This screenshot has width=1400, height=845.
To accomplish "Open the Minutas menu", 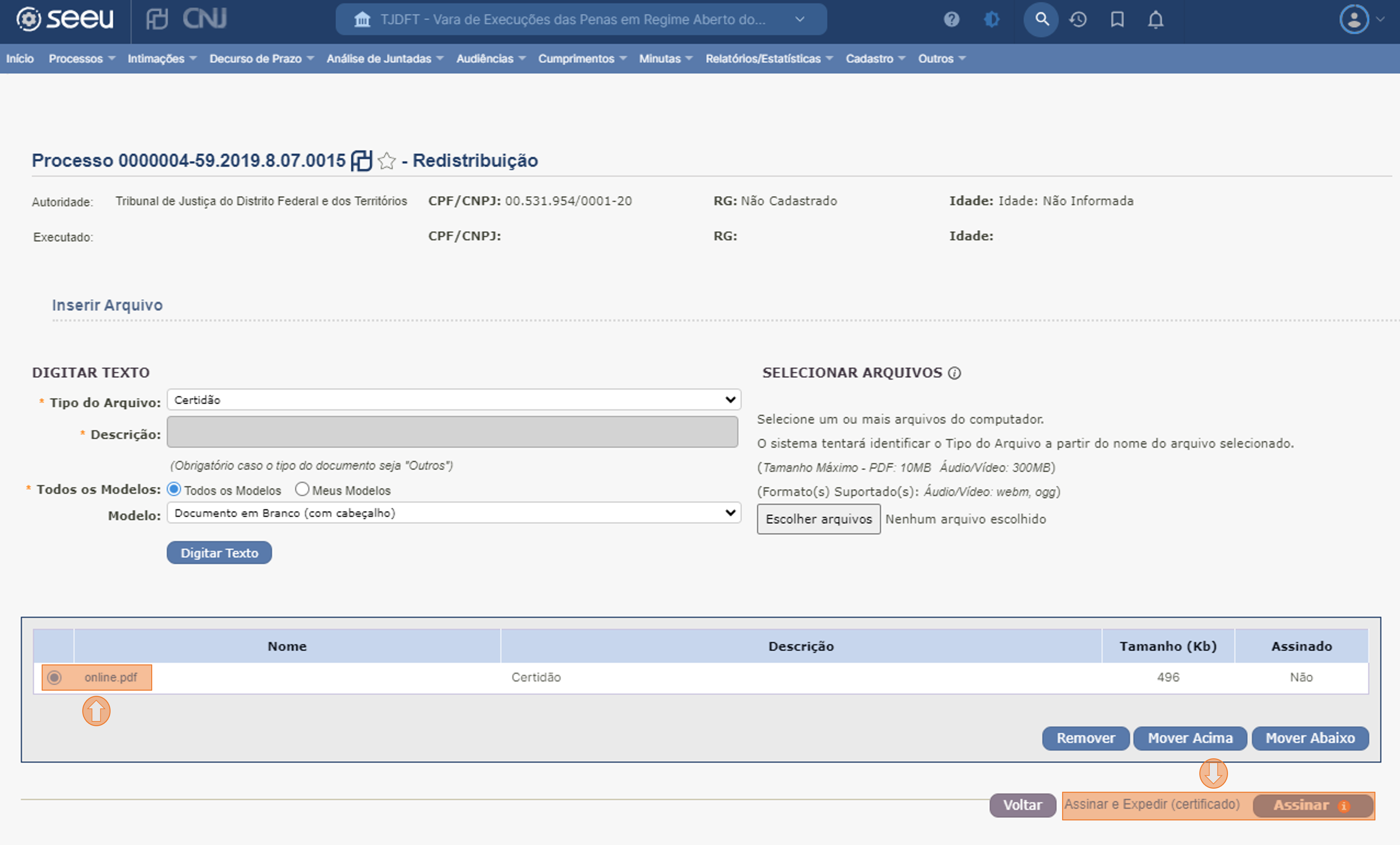I will 665,58.
